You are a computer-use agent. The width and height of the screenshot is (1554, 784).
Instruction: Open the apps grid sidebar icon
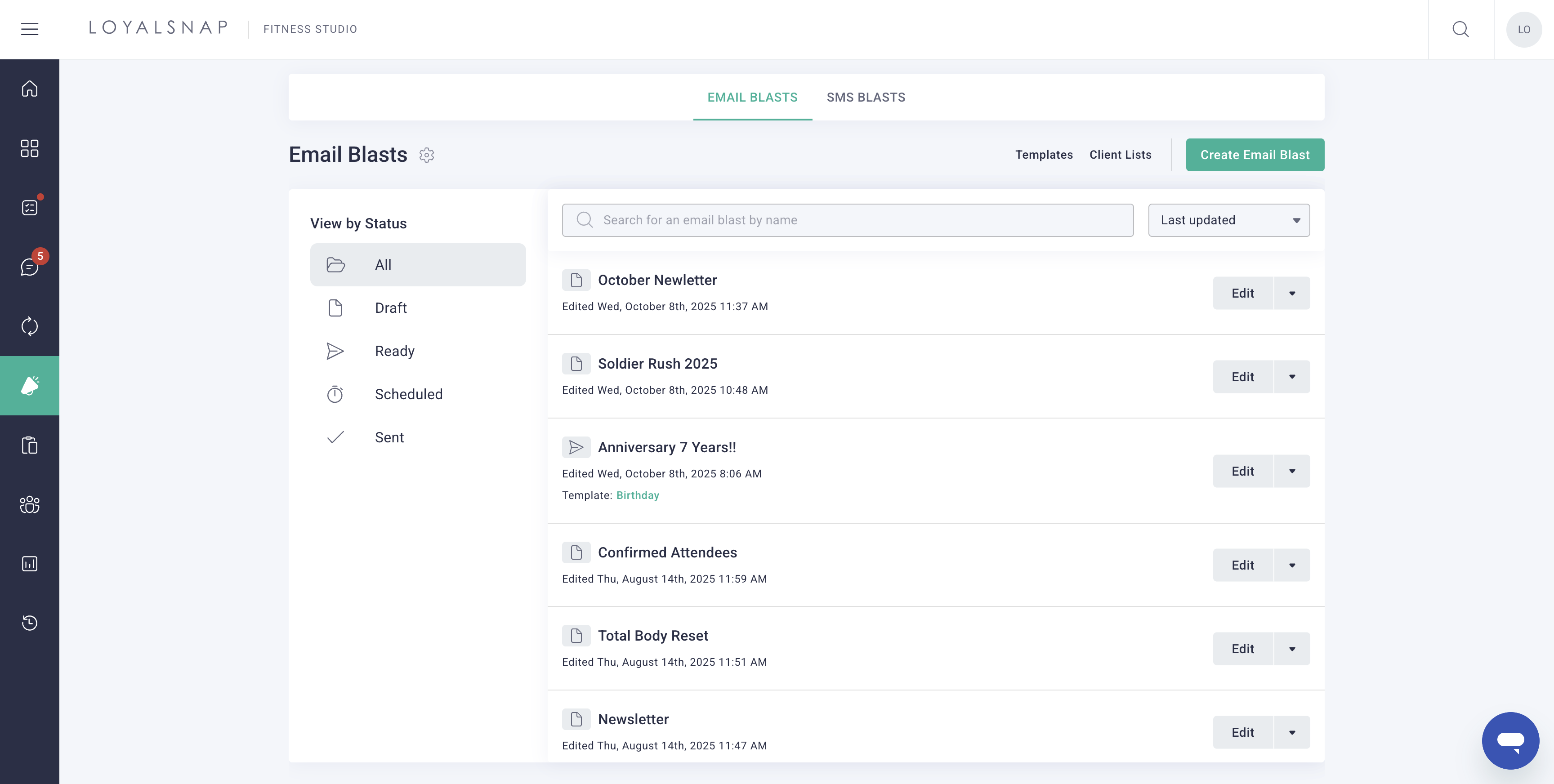(x=30, y=148)
